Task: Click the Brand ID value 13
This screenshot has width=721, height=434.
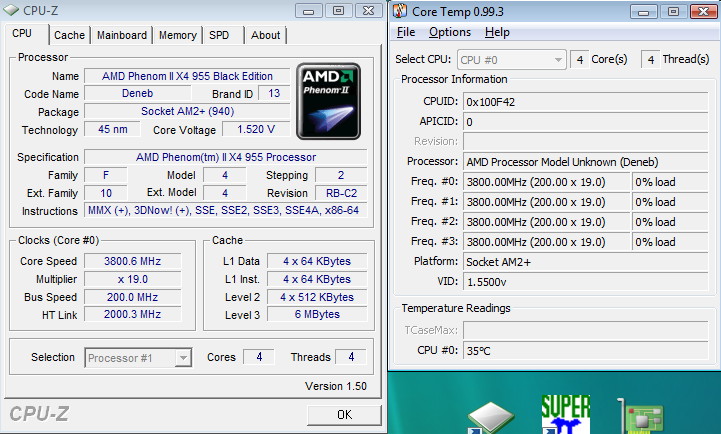Action: pos(274,93)
